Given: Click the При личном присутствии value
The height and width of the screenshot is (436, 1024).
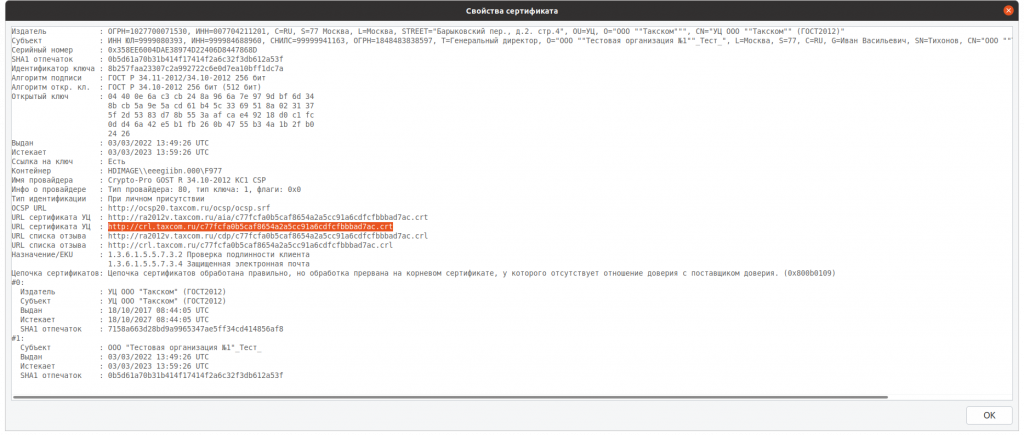Looking at the screenshot, I should tap(157, 198).
